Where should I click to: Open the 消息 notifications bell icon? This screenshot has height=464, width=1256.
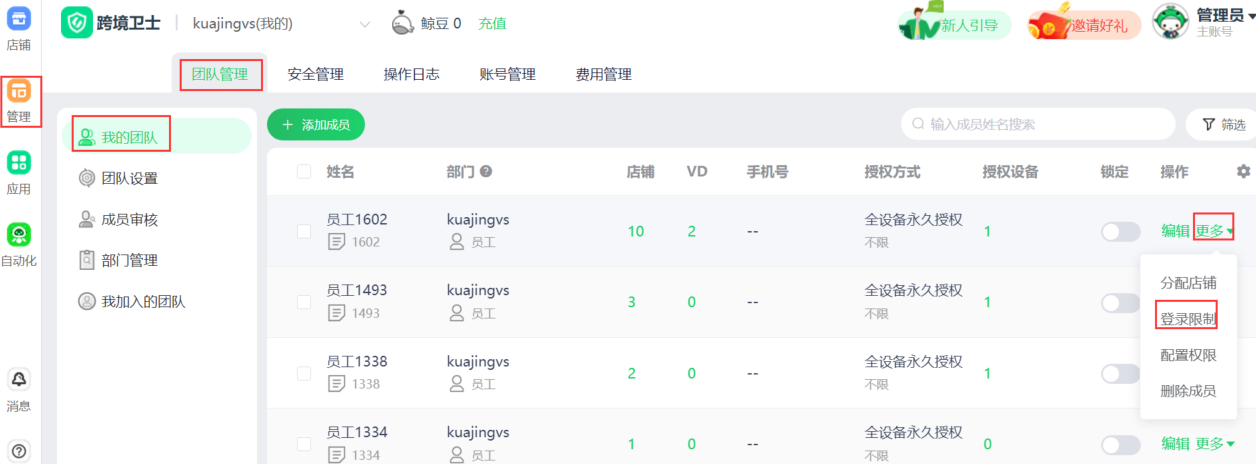pos(19,380)
